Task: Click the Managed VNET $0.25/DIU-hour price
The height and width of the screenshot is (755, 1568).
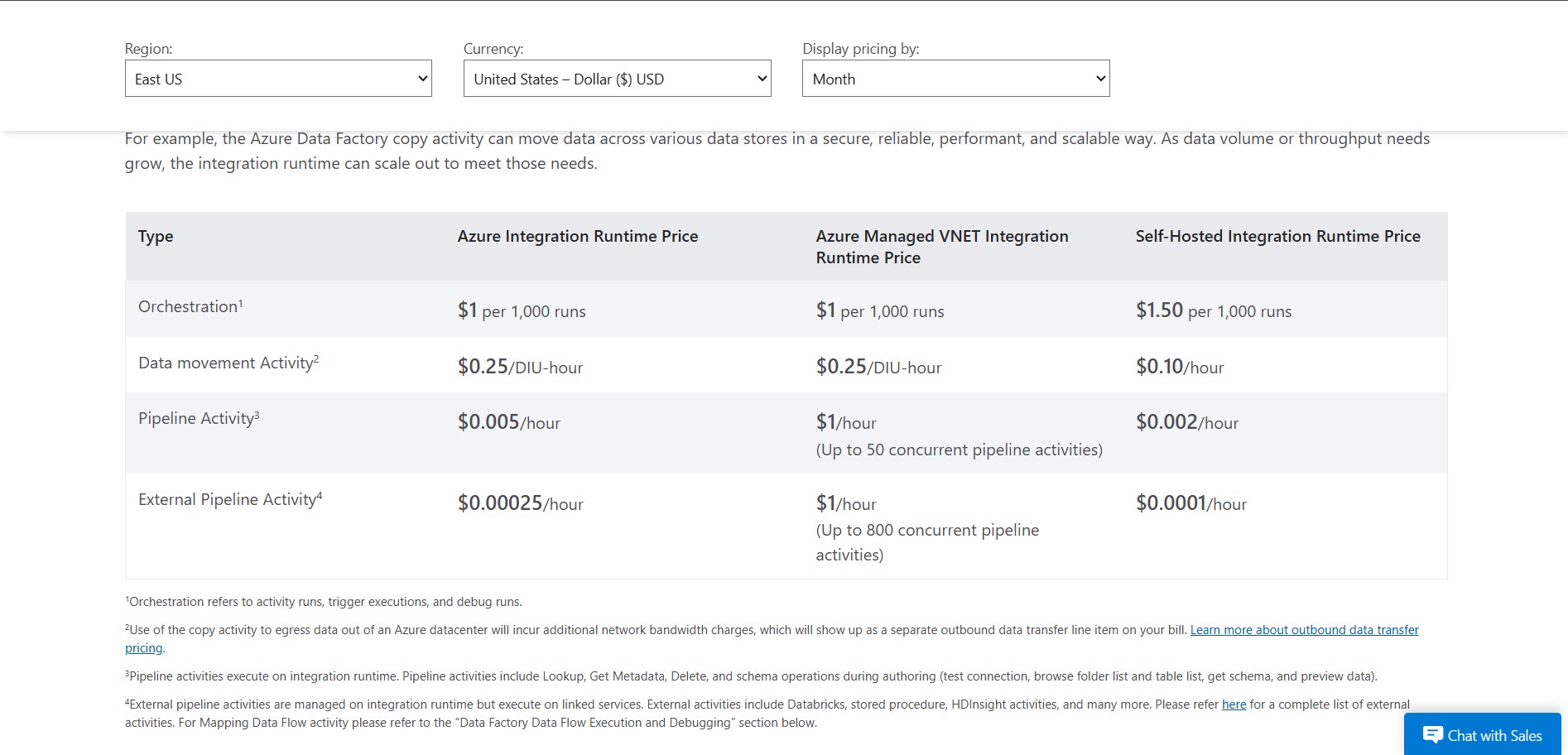Action: coord(878,367)
